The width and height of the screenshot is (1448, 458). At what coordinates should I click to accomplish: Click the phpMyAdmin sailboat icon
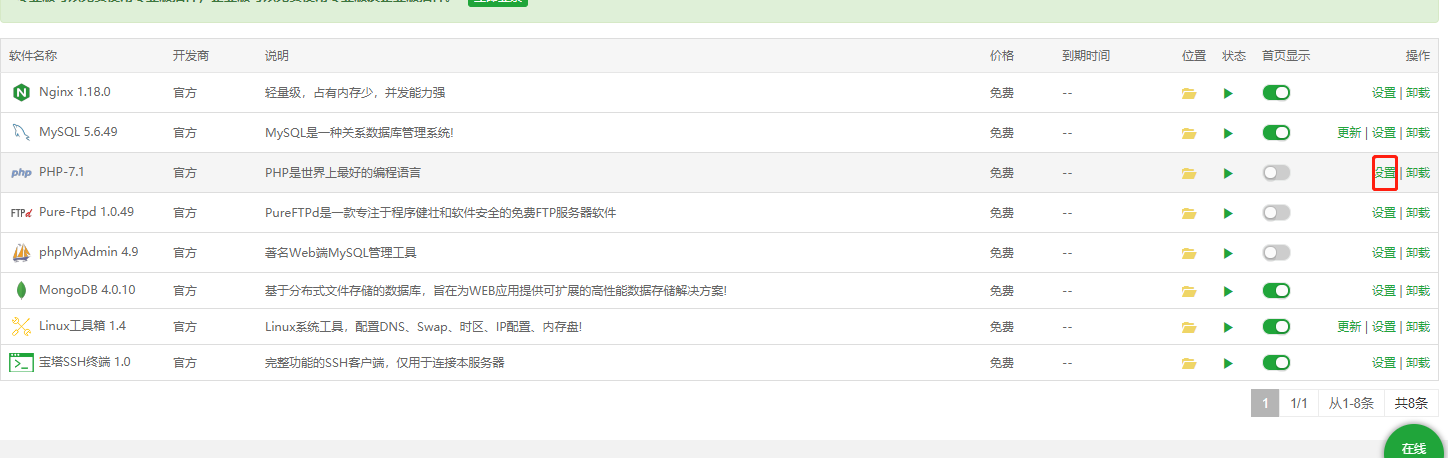[21, 252]
